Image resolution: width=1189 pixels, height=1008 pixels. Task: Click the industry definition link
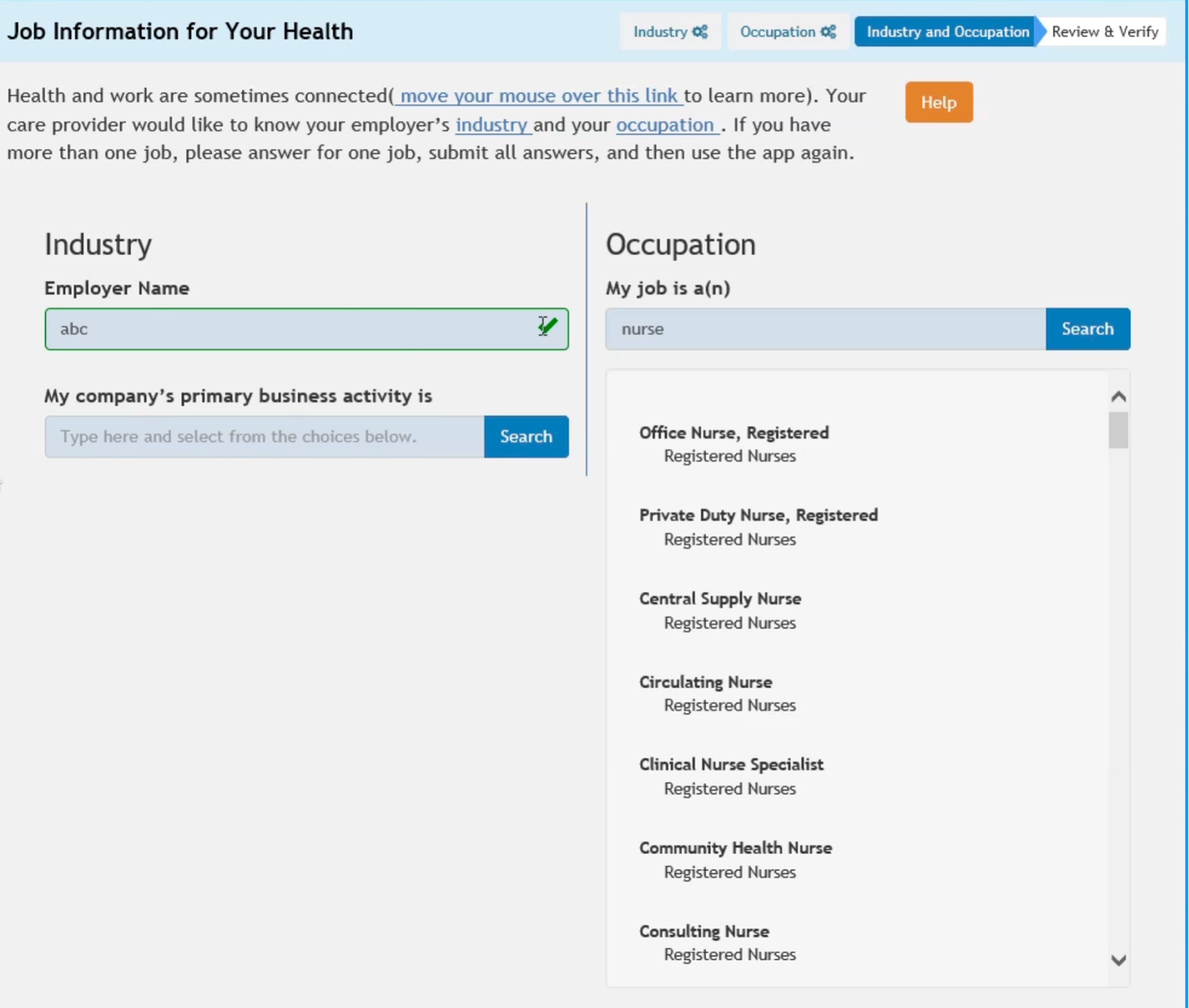(493, 124)
